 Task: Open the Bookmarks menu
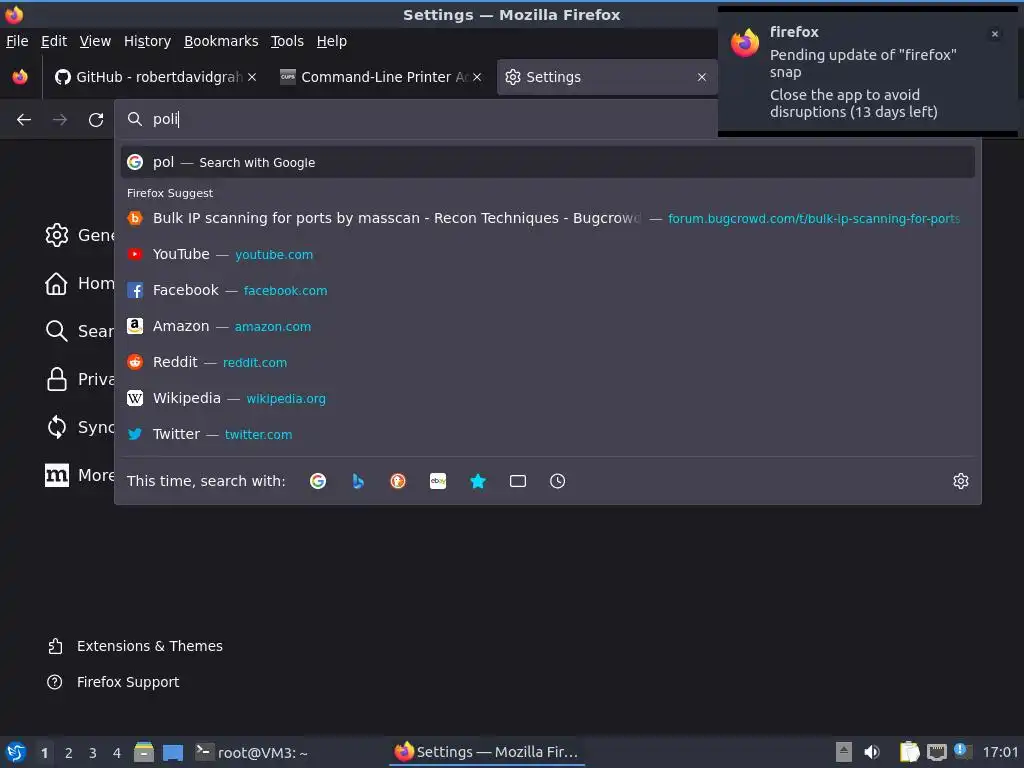click(221, 41)
